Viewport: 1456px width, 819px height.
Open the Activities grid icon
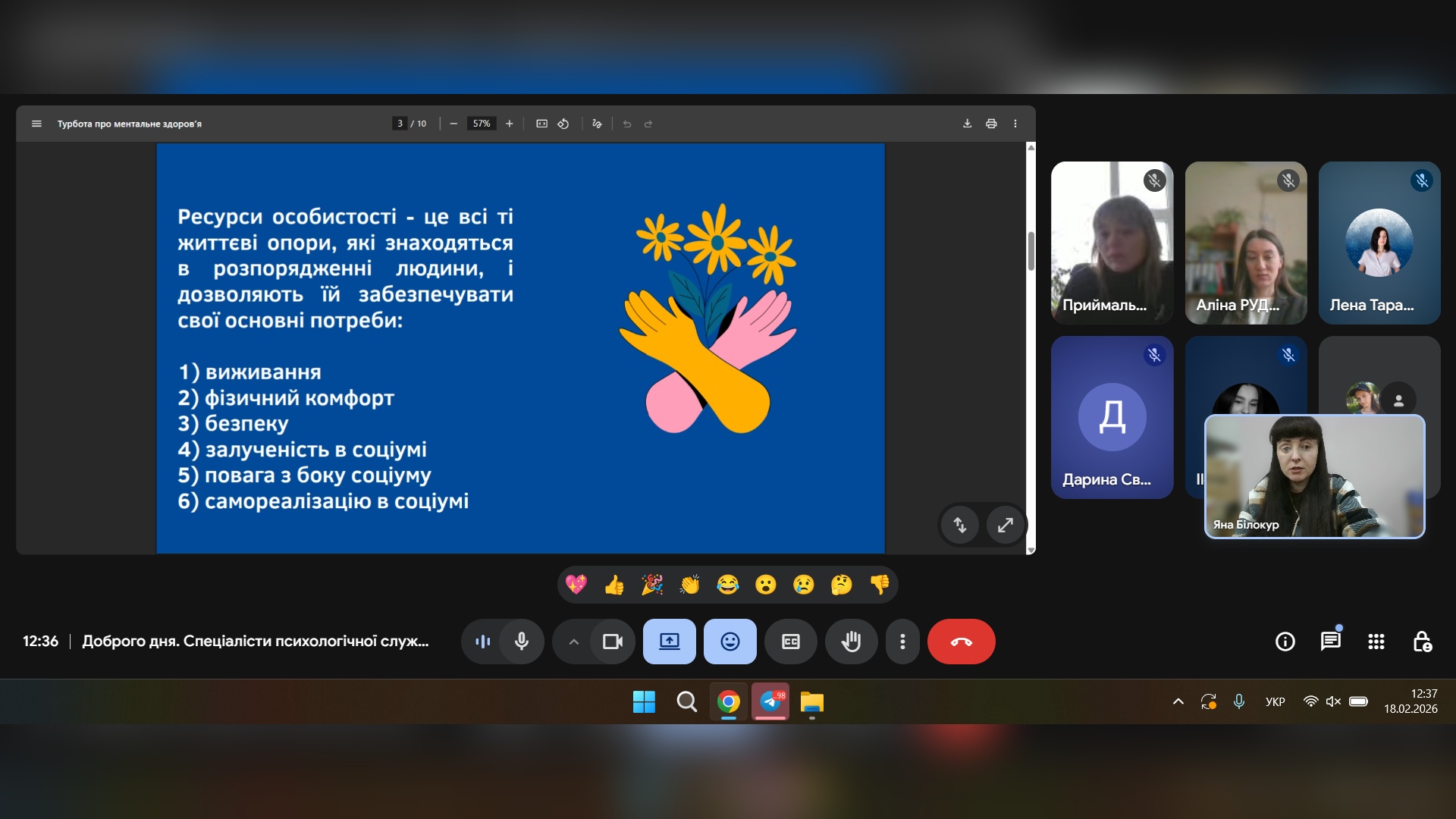(1376, 642)
